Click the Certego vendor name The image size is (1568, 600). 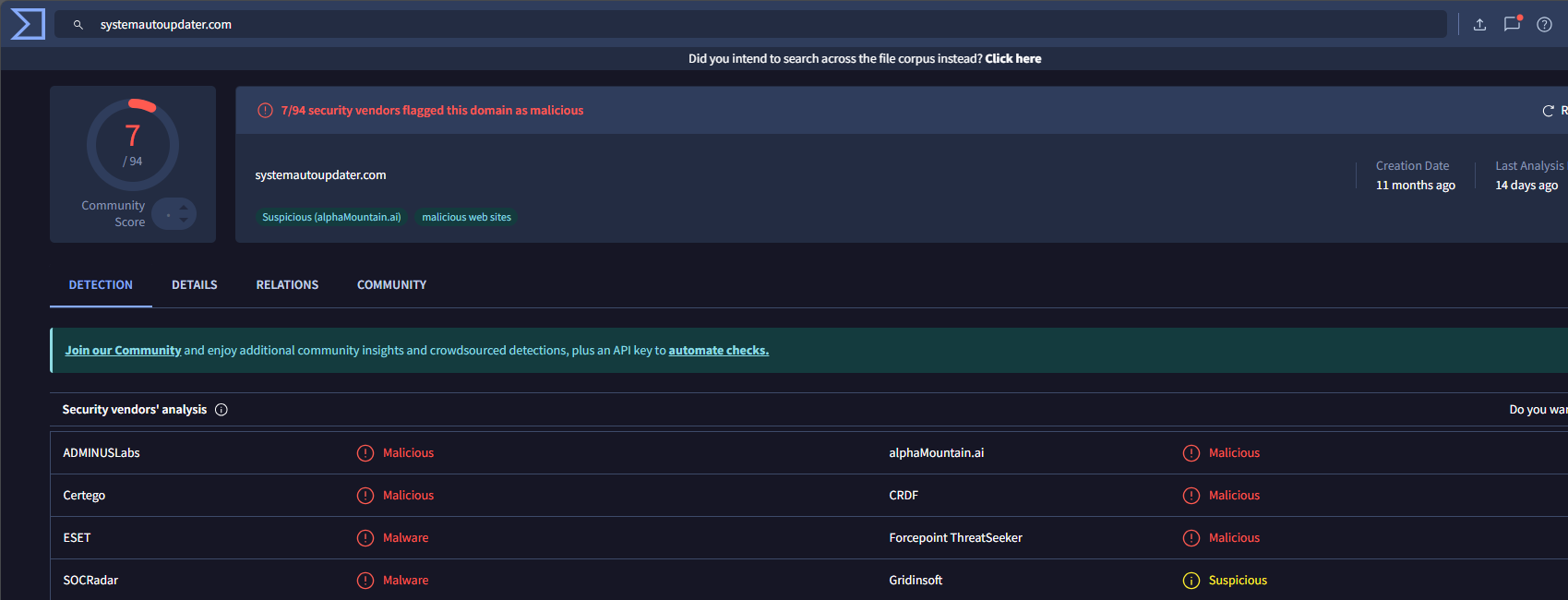(x=84, y=496)
